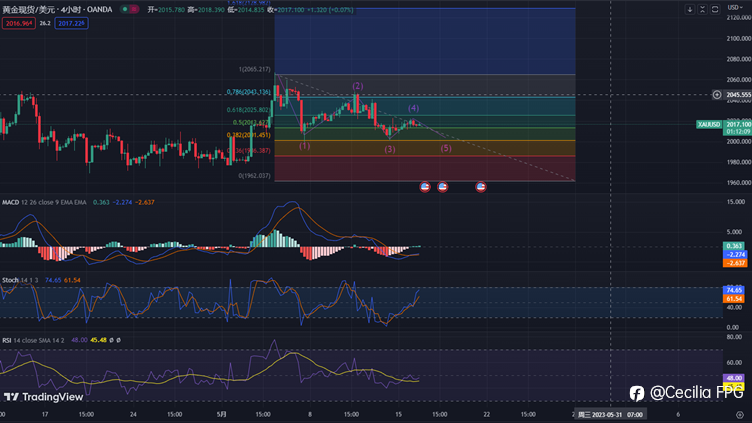Click the collapse pane arrows icon
Screen dimensions: 752x423
click(702, 9)
